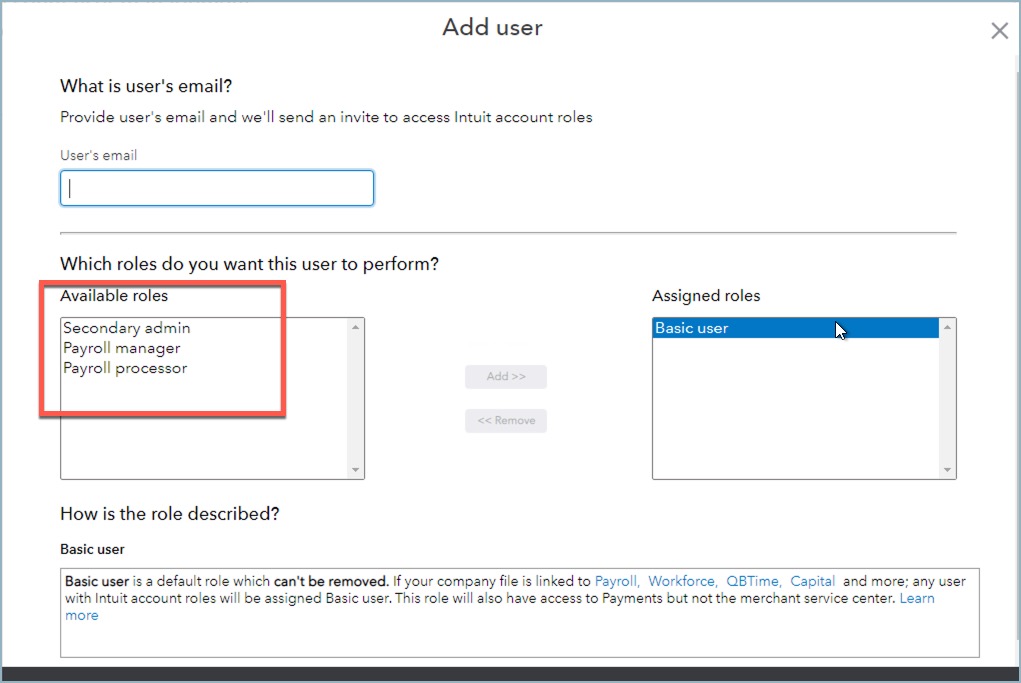Select the Secondary admin role
This screenshot has width=1021, height=683.
126,327
